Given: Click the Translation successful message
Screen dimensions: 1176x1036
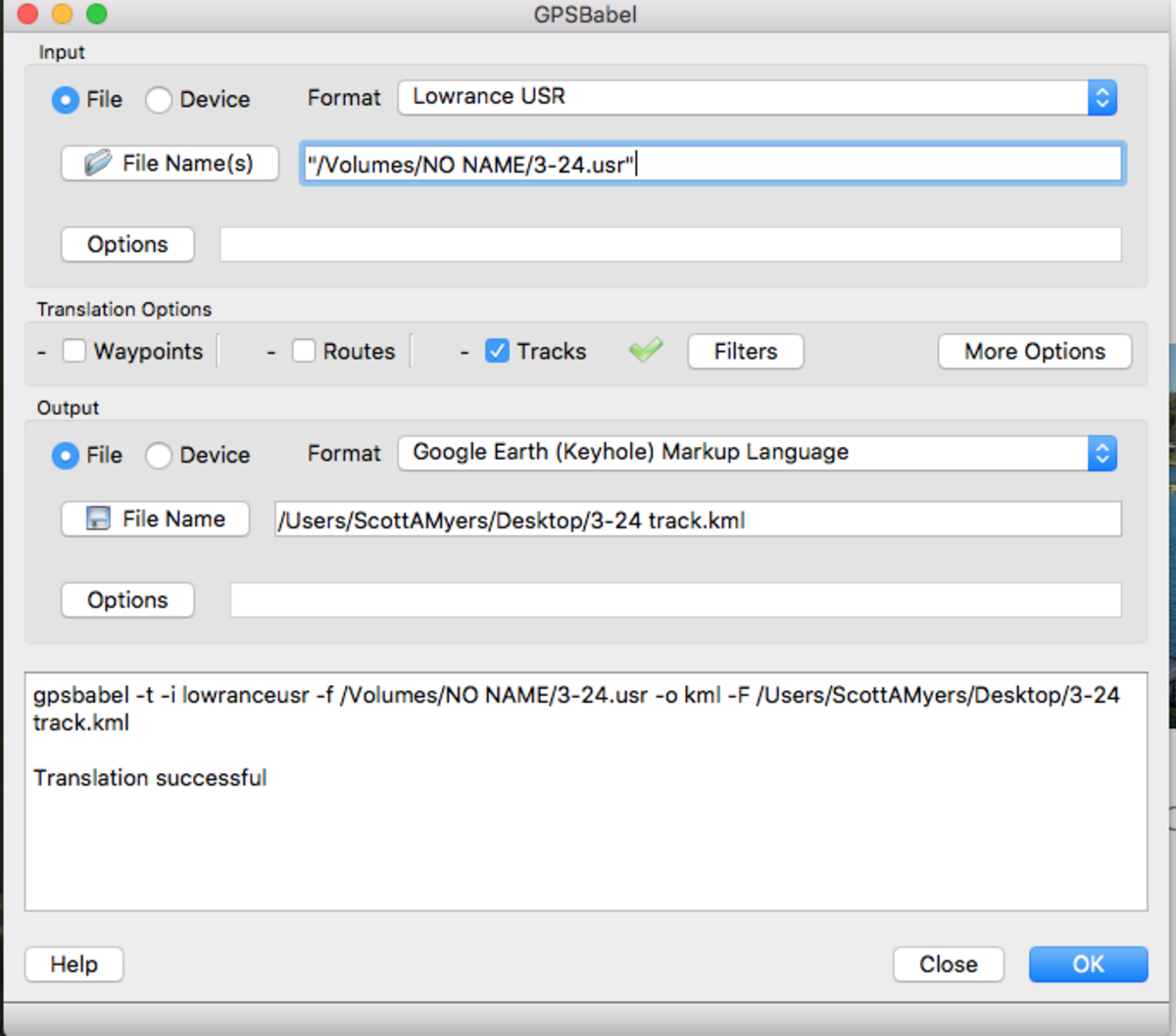Looking at the screenshot, I should click(150, 778).
